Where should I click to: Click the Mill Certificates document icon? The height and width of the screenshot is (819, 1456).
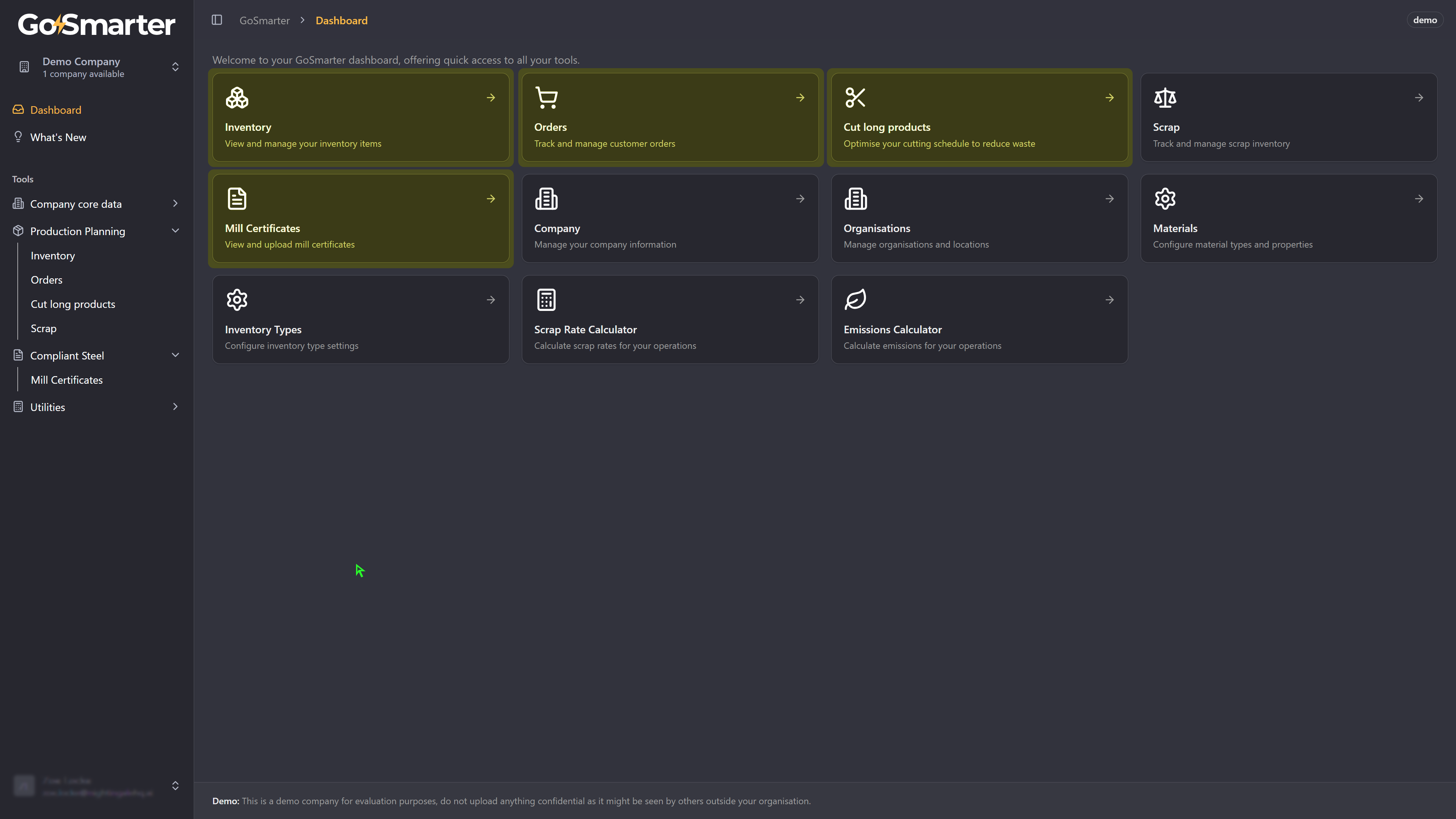237,198
